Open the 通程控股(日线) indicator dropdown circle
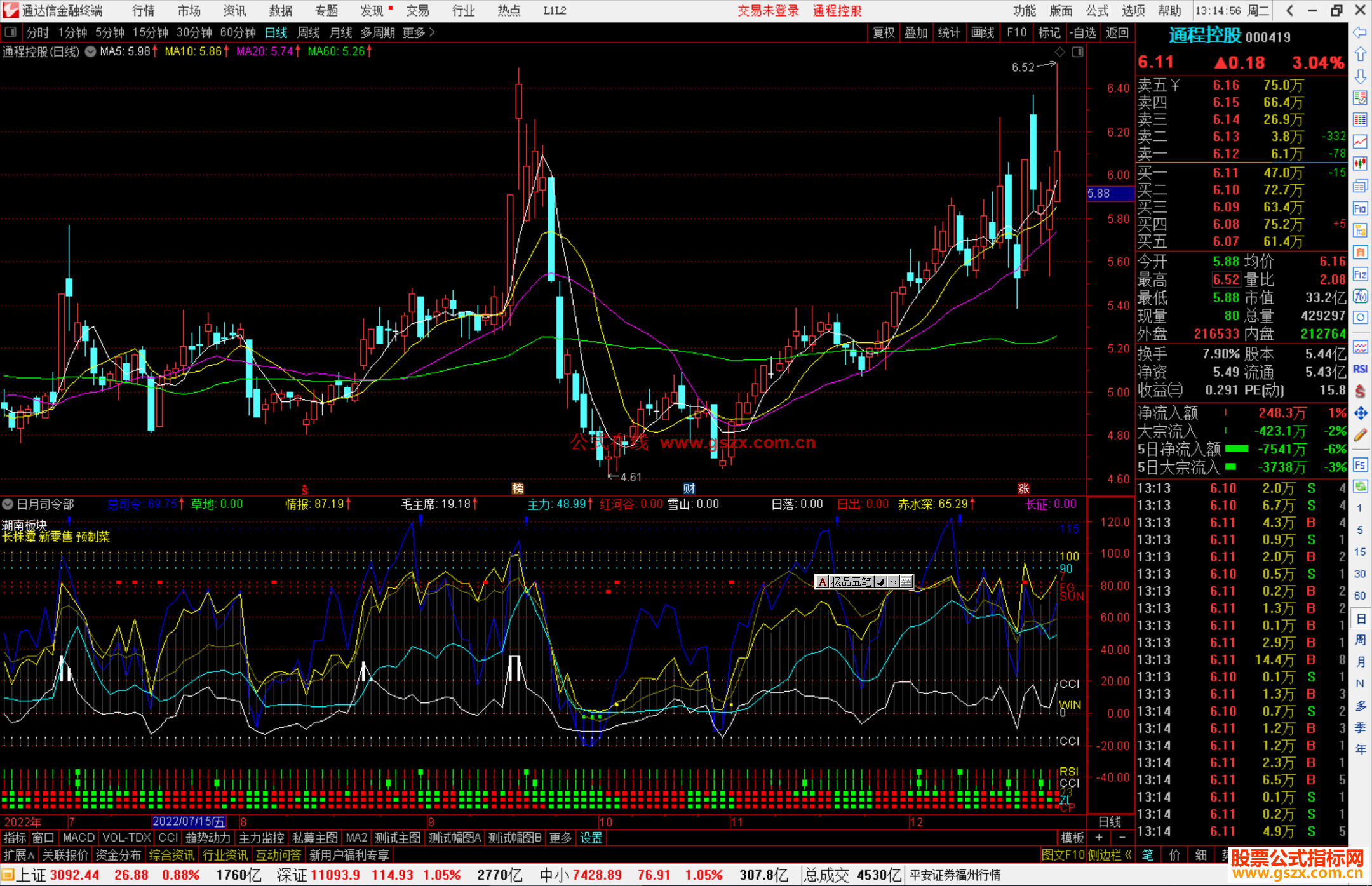The height and width of the screenshot is (886, 1372). pos(91,52)
